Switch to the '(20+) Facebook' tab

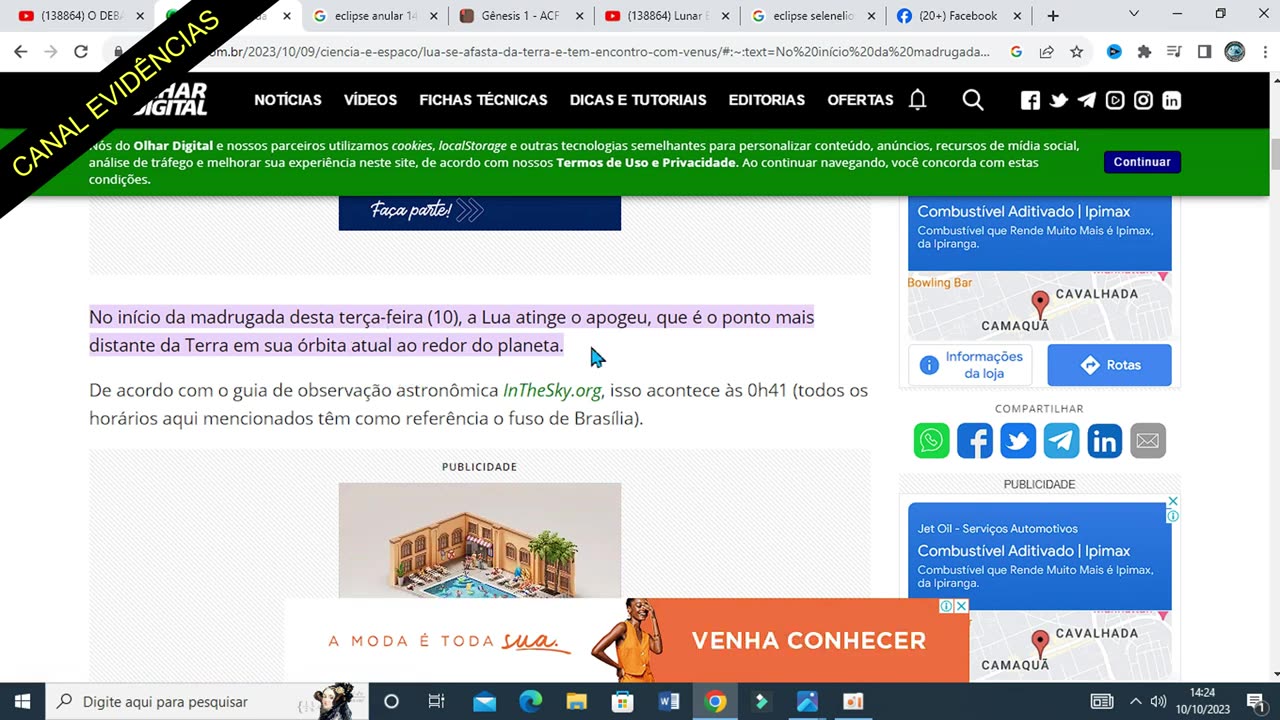click(960, 16)
